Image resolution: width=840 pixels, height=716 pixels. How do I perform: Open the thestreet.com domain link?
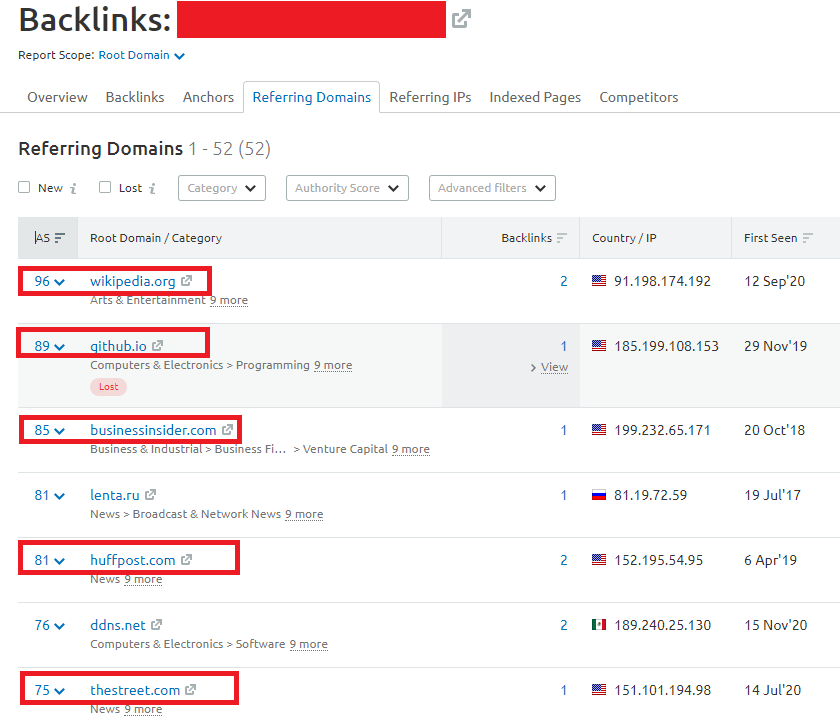135,690
